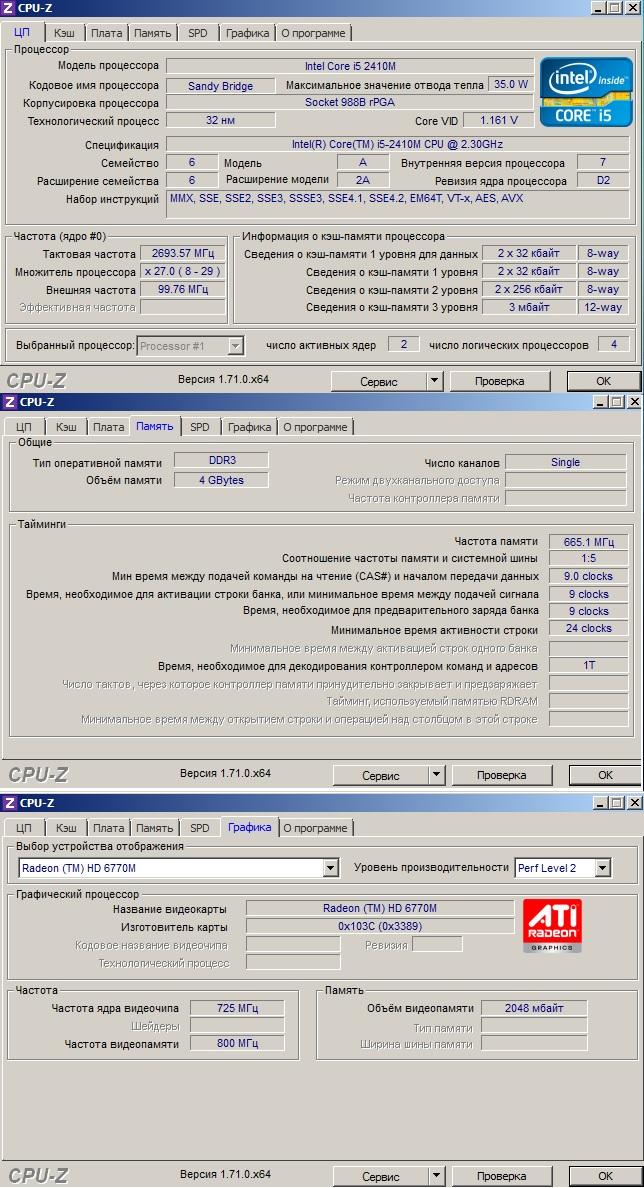Expand the Perf Level 2 dropdown

(602, 868)
